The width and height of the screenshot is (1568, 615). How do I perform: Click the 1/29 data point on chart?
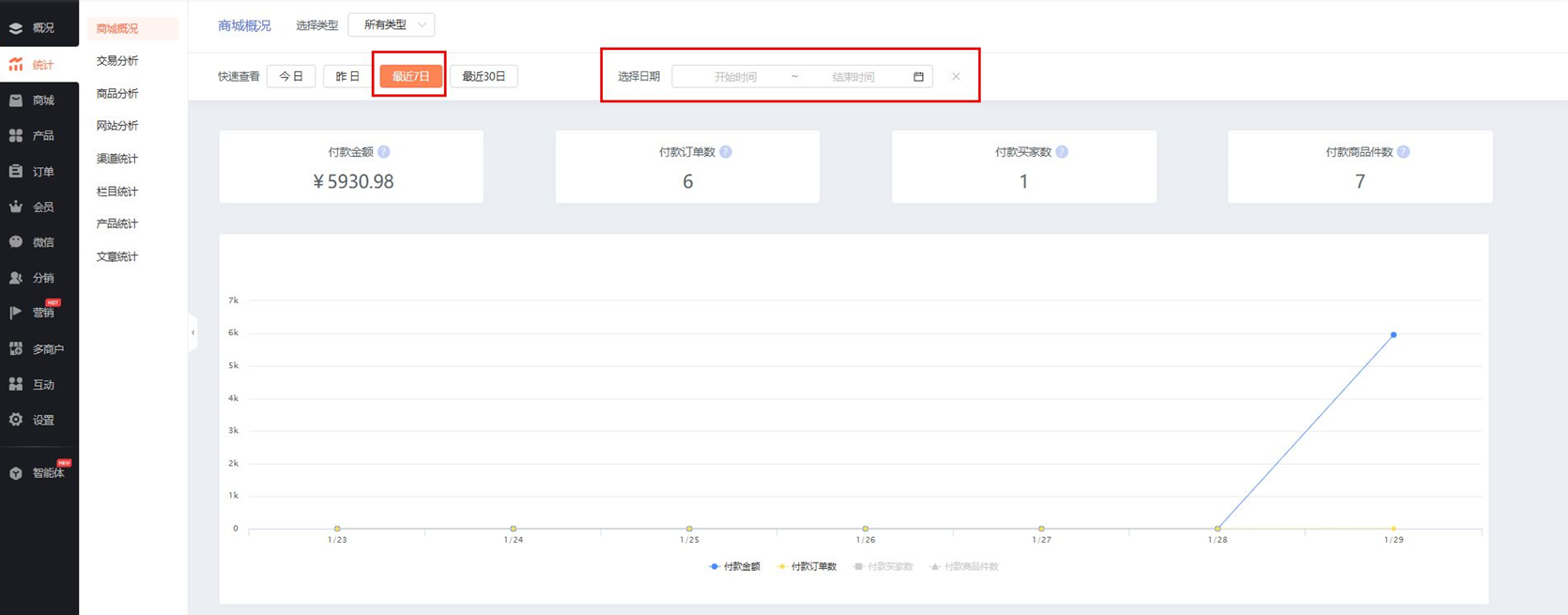1393,335
